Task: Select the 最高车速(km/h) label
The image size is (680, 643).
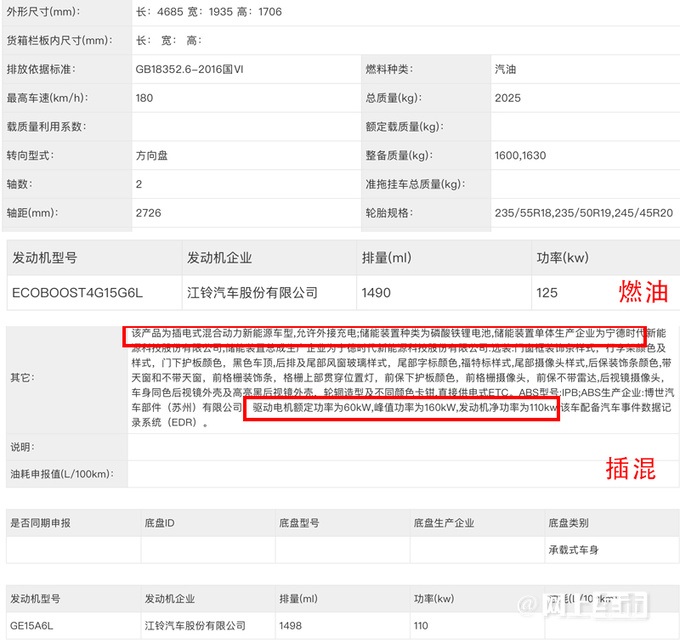Action: (x=47, y=98)
